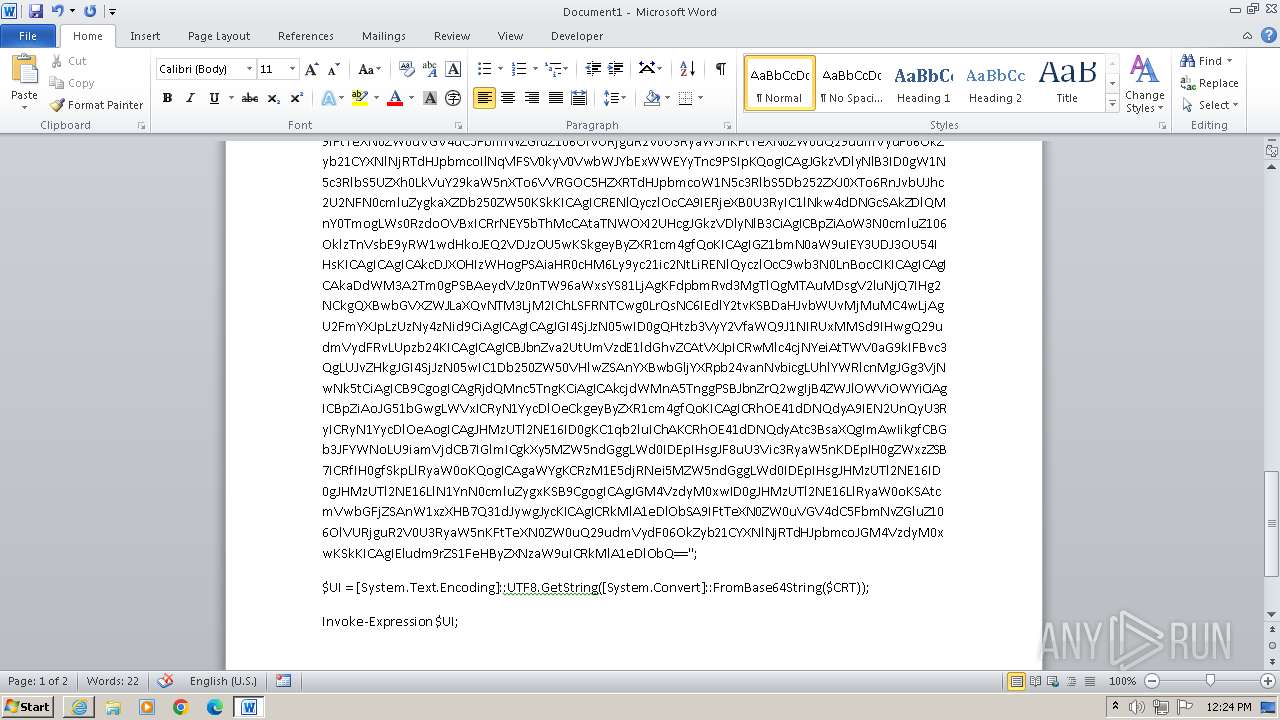Open the Change Case dropdown
The width and height of the screenshot is (1280, 720).
click(x=369, y=69)
